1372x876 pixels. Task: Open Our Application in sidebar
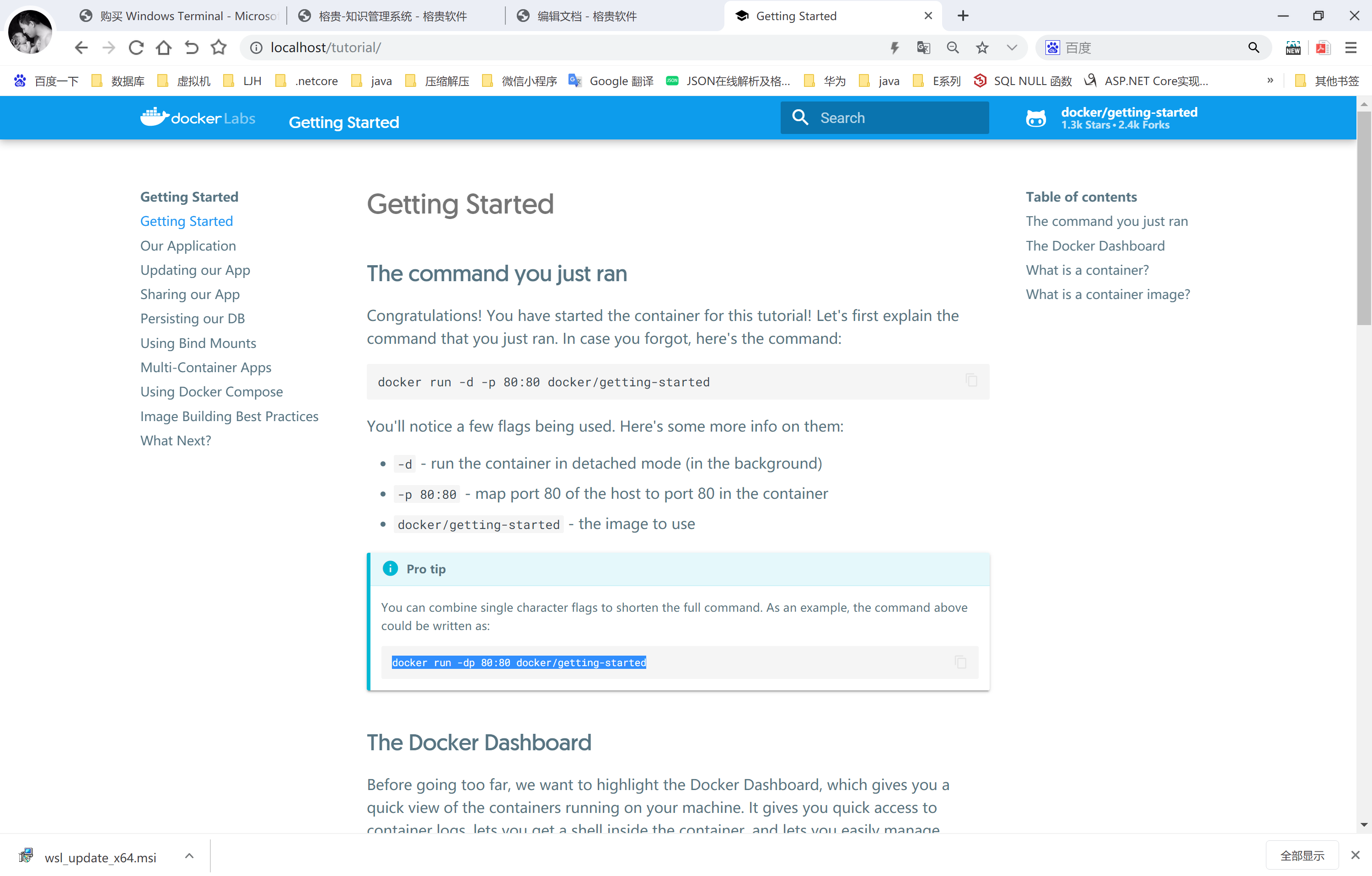[x=188, y=246]
